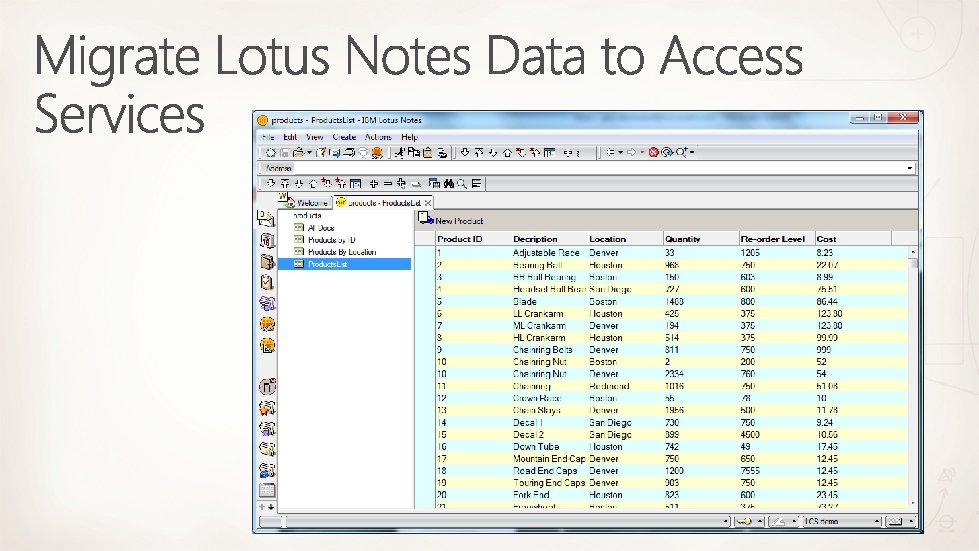
Task: Select the ProductsList view
Action: pyautogui.click(x=344, y=264)
